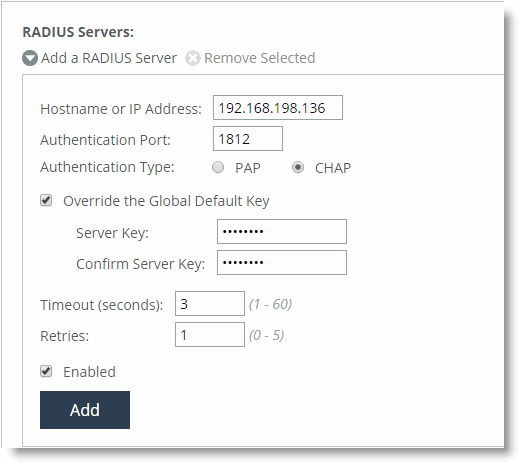The image size is (520, 464).
Task: Focus the Server Key password field
Action: click(282, 231)
